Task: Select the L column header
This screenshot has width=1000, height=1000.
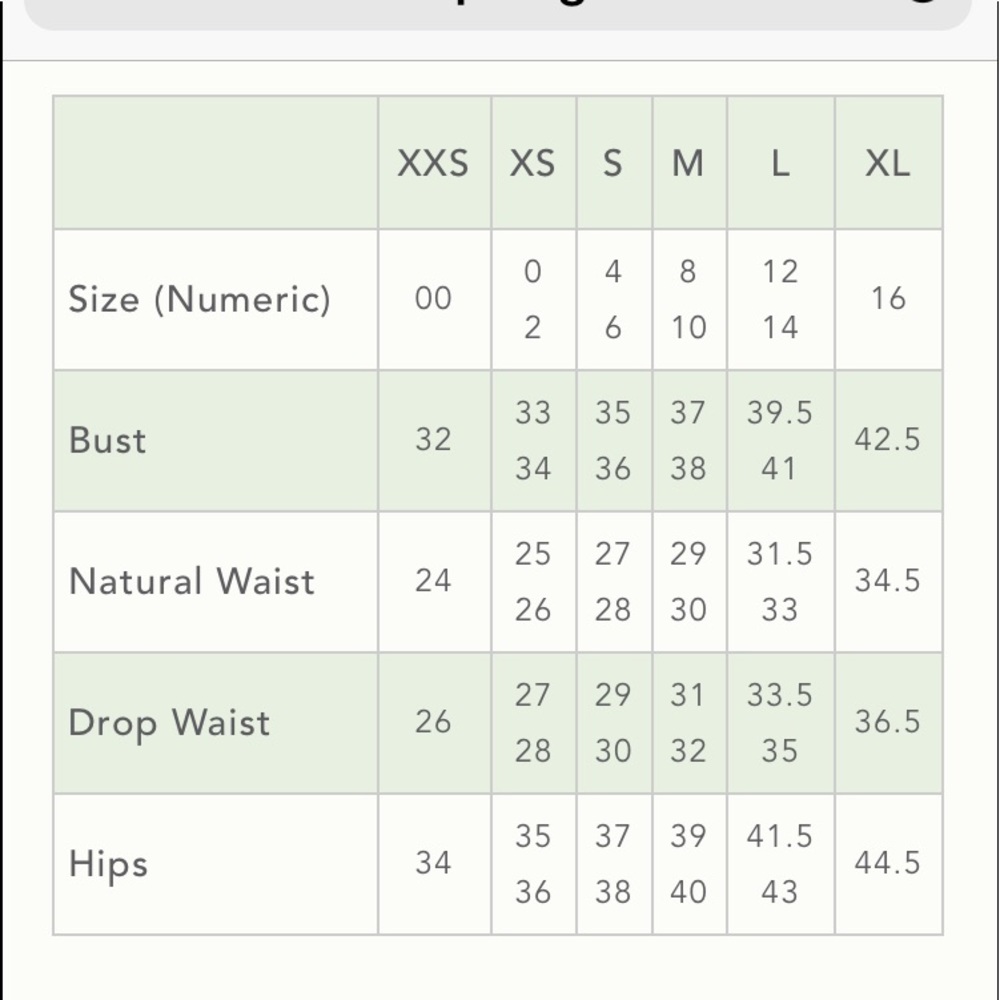Action: [781, 163]
